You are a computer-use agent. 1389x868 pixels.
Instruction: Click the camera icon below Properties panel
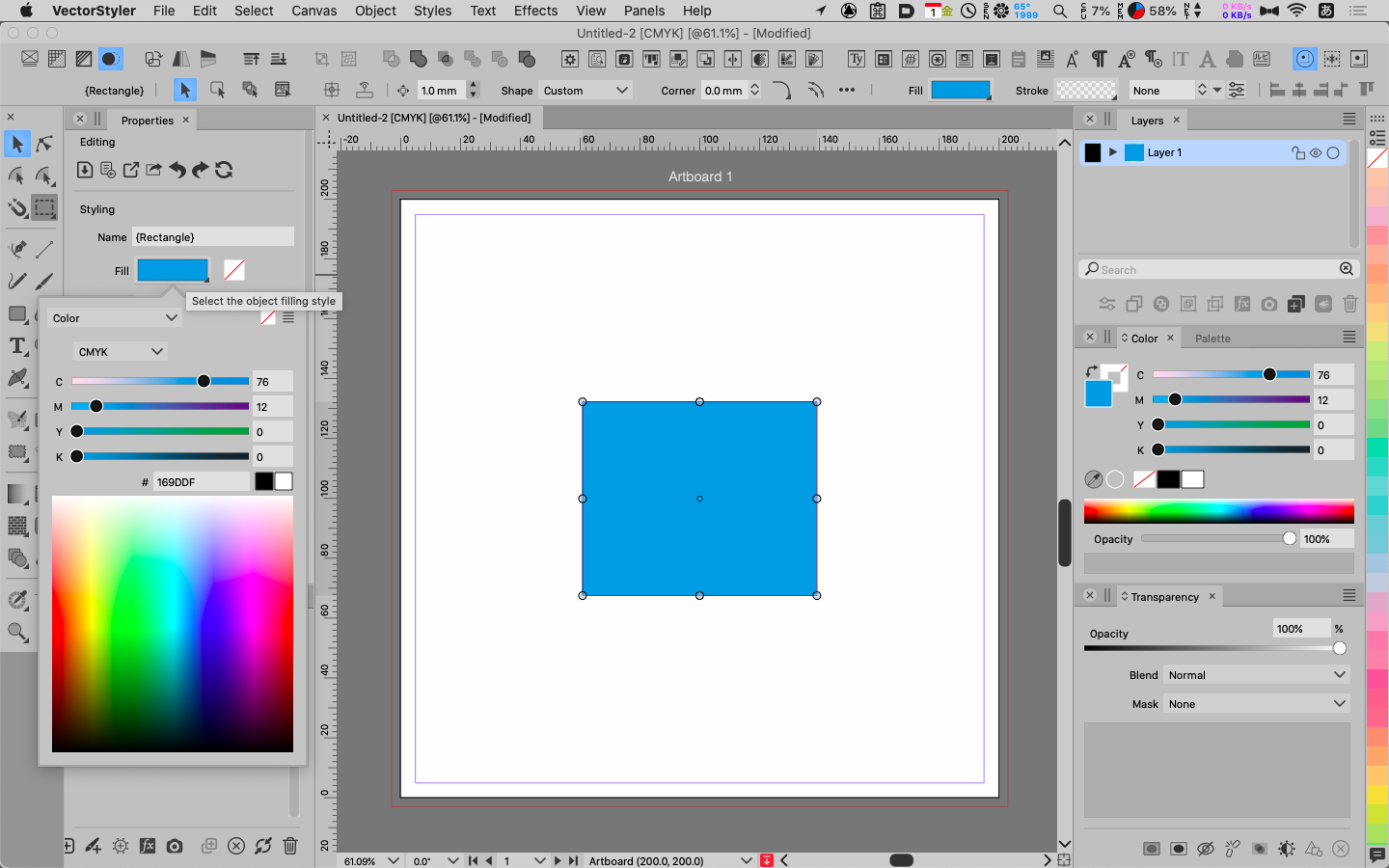(175, 846)
